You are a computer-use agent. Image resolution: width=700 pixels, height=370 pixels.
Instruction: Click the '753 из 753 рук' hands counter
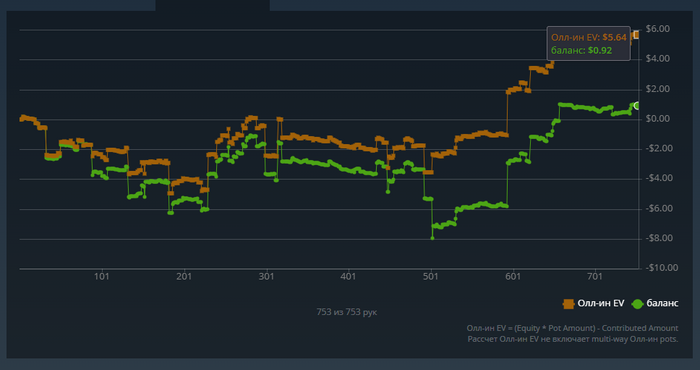coord(347,312)
